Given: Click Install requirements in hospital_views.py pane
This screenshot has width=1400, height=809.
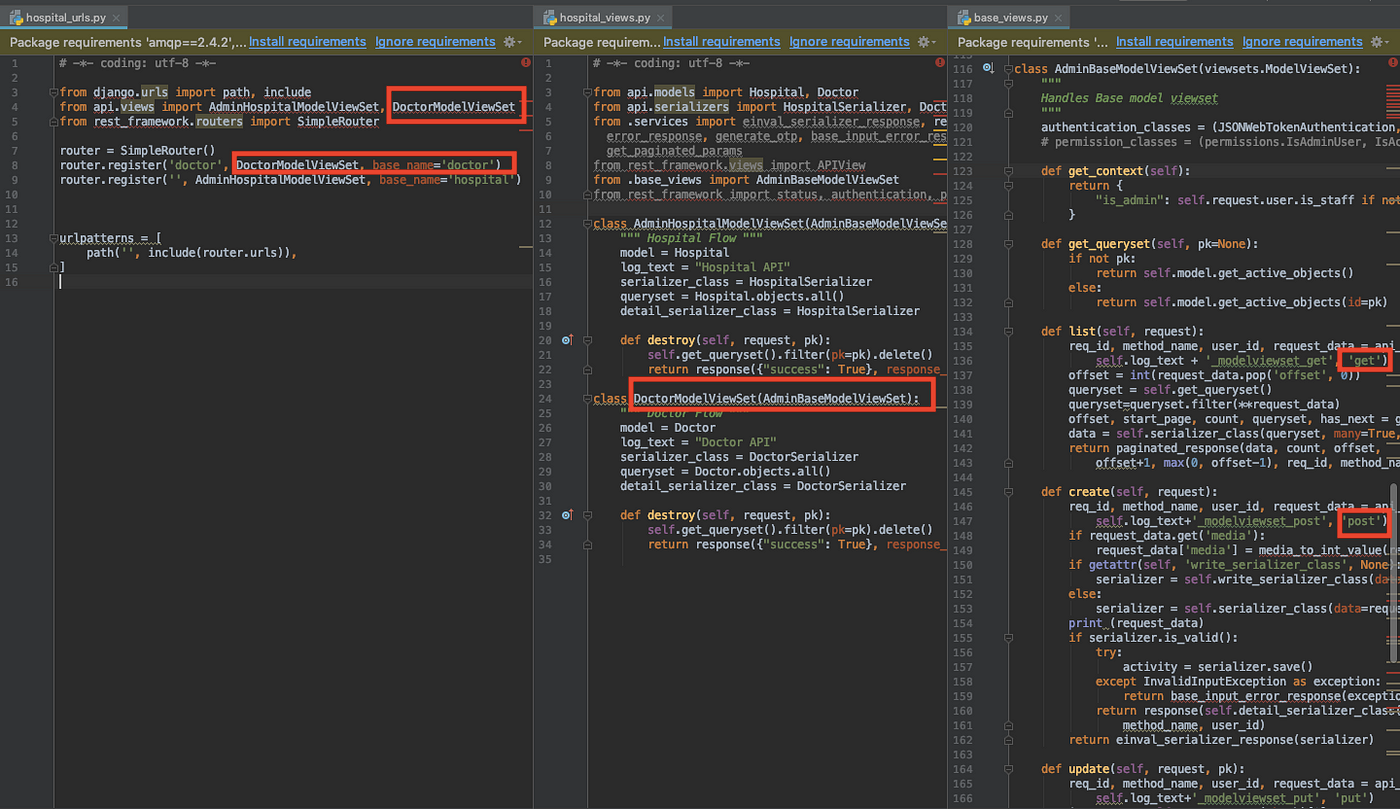Looking at the screenshot, I should [721, 42].
